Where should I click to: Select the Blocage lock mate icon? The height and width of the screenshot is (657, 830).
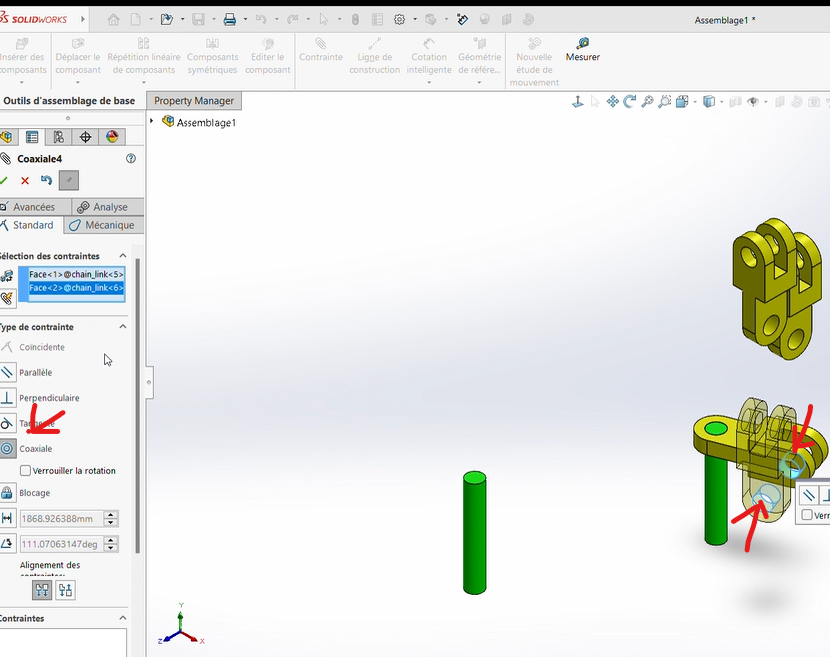pos(7,493)
